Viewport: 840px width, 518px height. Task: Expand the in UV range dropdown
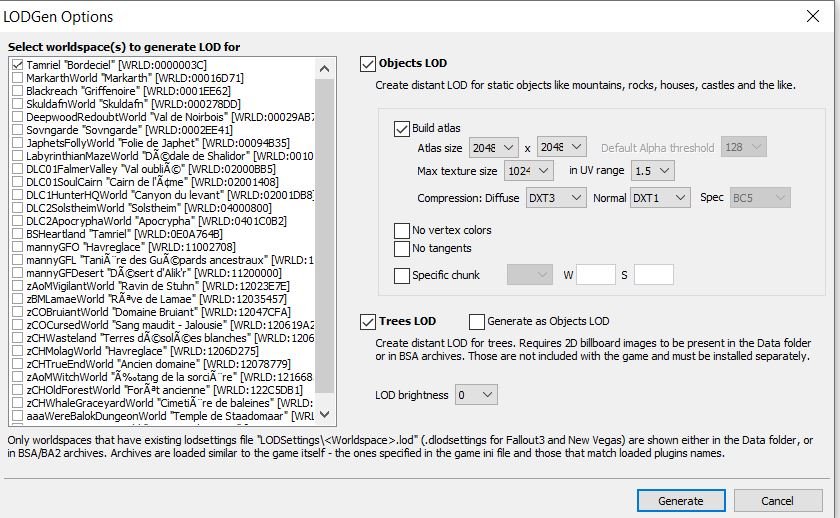(652, 171)
